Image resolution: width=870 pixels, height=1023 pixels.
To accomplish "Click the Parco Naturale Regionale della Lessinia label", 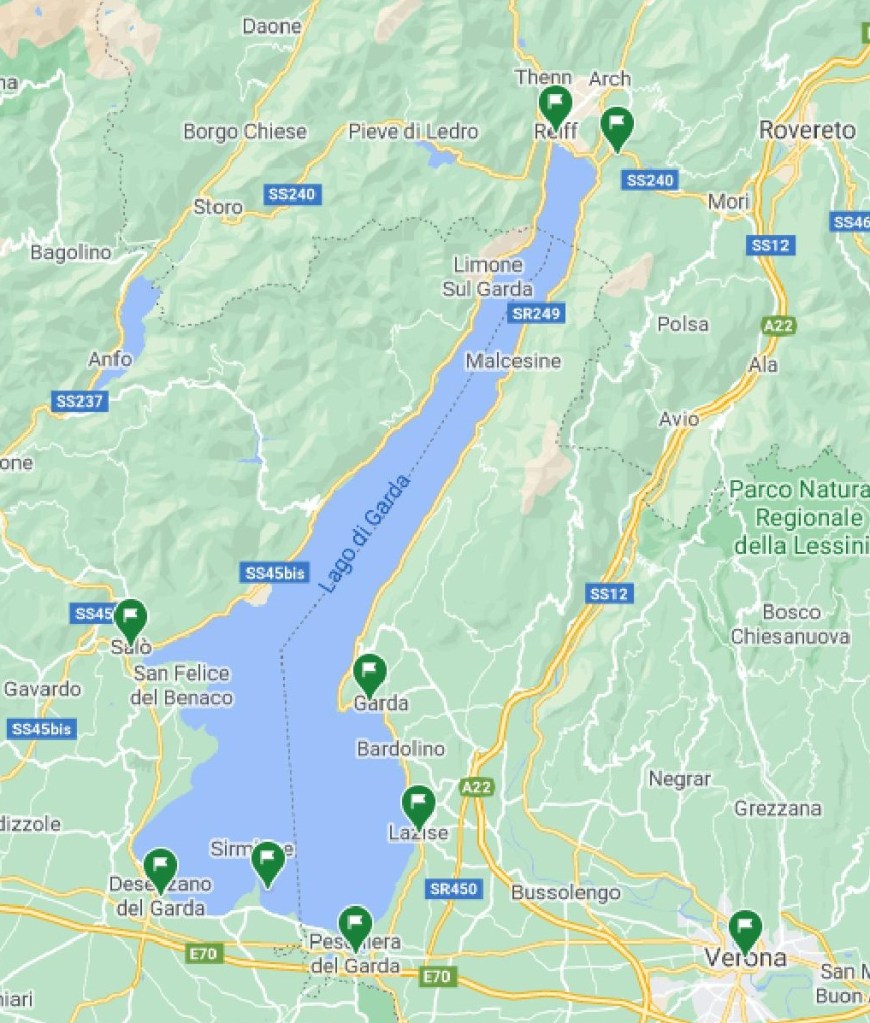I will 802,517.
